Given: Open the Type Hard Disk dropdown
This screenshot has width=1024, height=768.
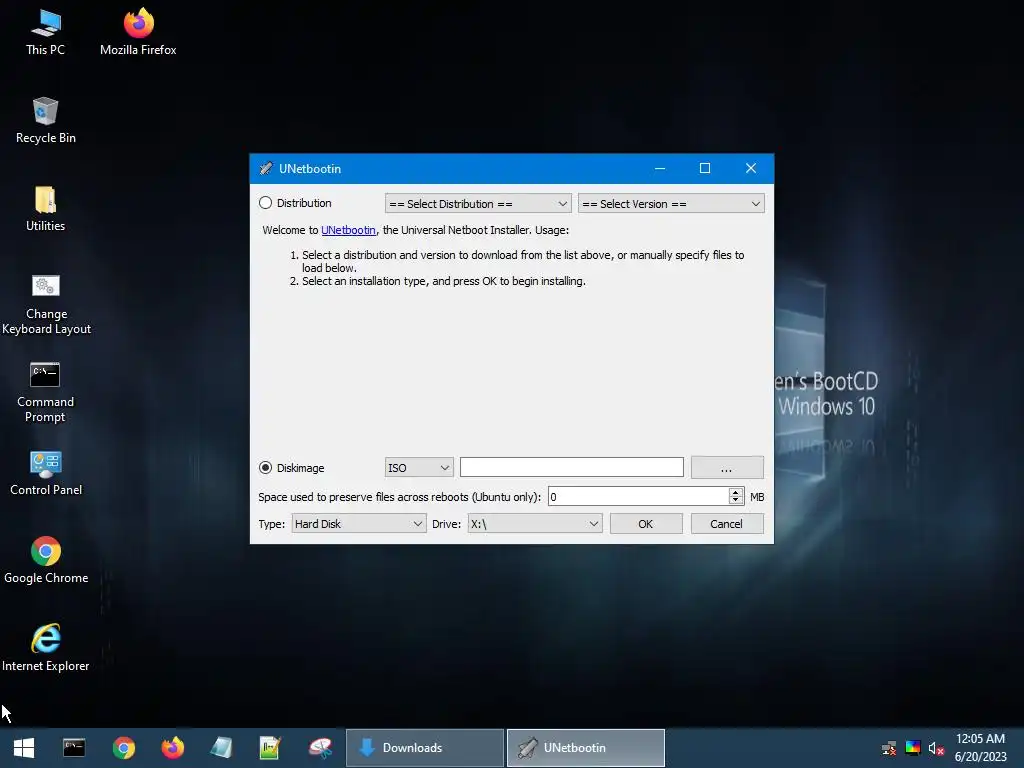Looking at the screenshot, I should (x=359, y=524).
